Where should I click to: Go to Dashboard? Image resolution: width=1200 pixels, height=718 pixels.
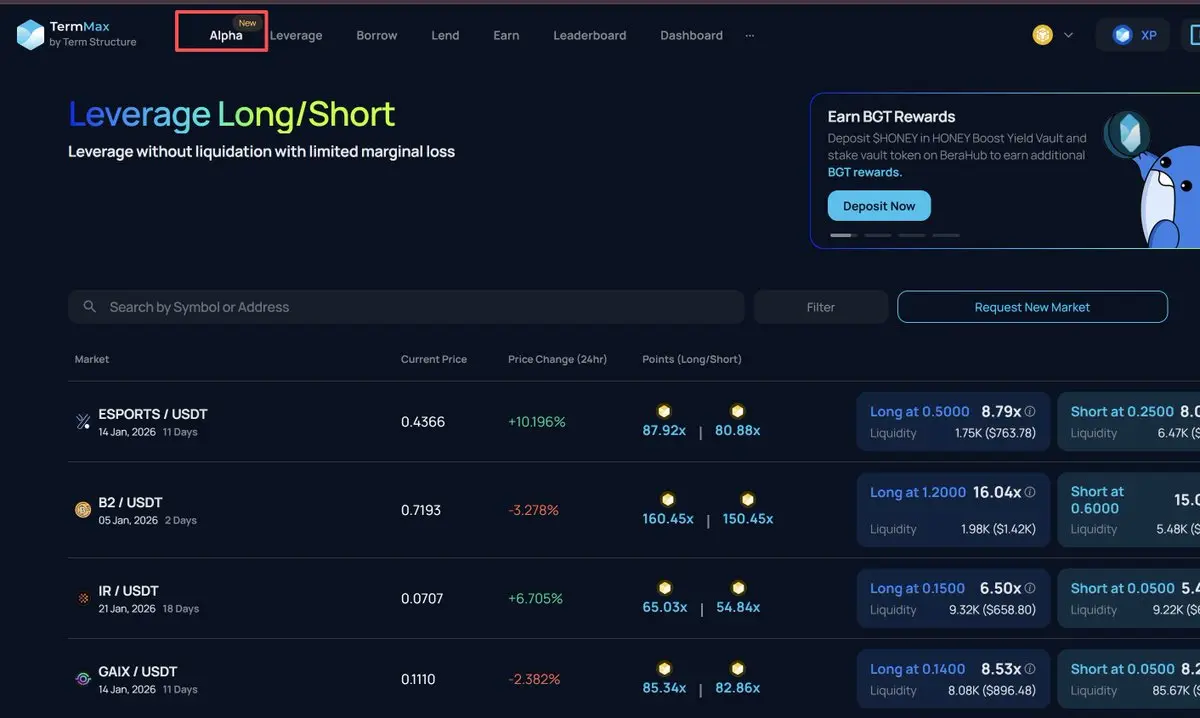click(691, 35)
